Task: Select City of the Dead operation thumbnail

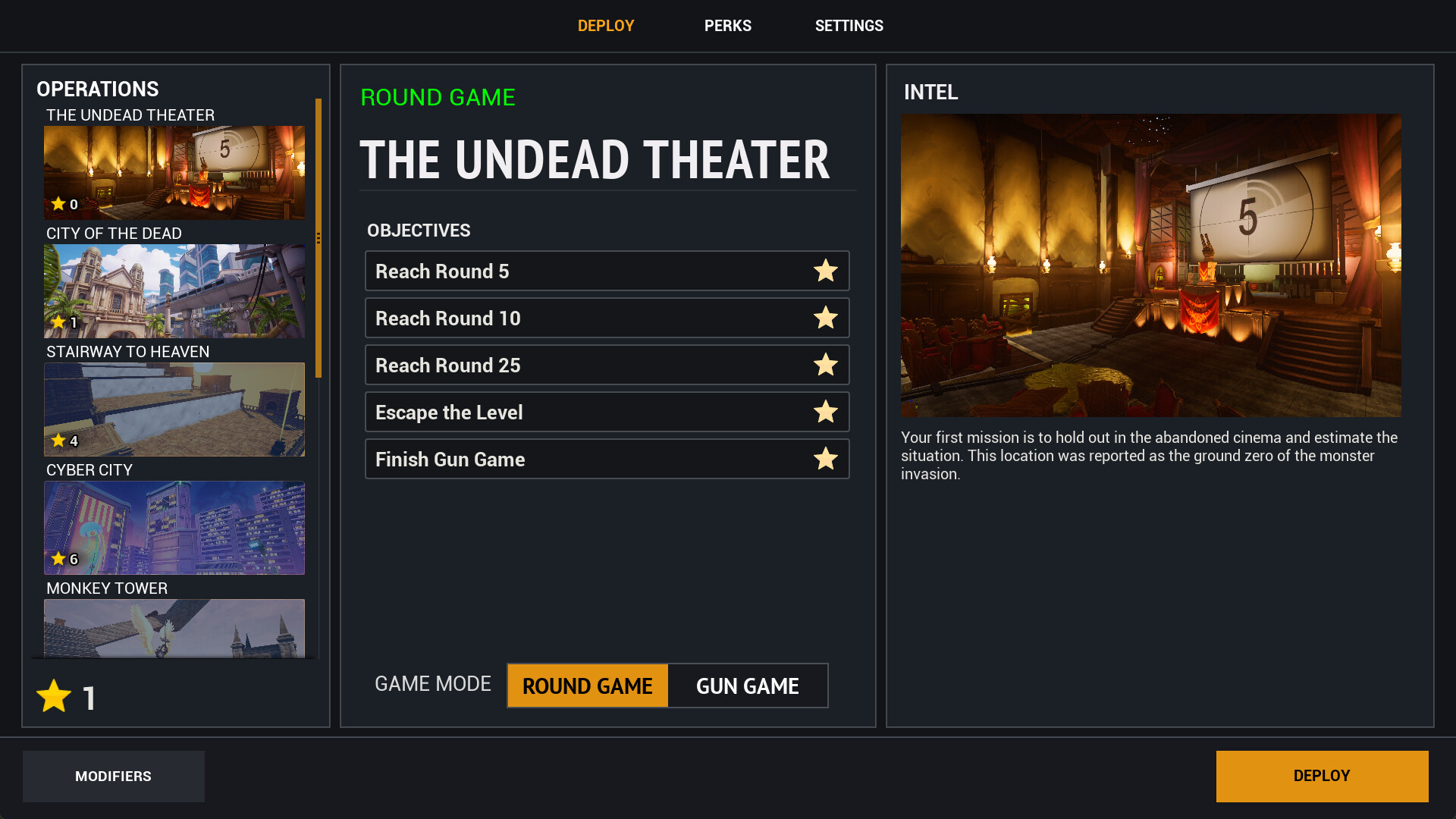Action: pos(174,291)
